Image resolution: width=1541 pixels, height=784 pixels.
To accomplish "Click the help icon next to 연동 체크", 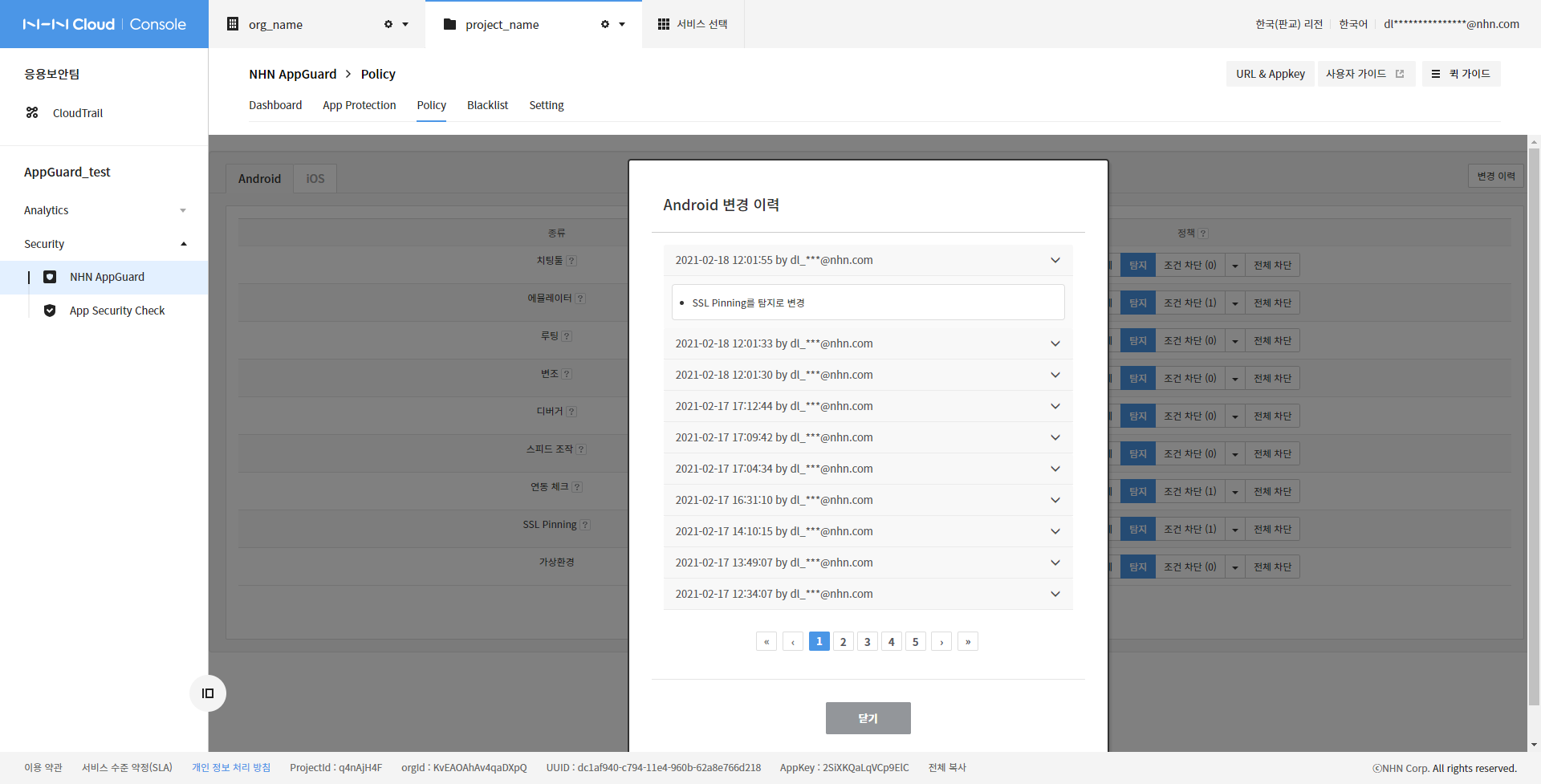I will tap(577, 487).
